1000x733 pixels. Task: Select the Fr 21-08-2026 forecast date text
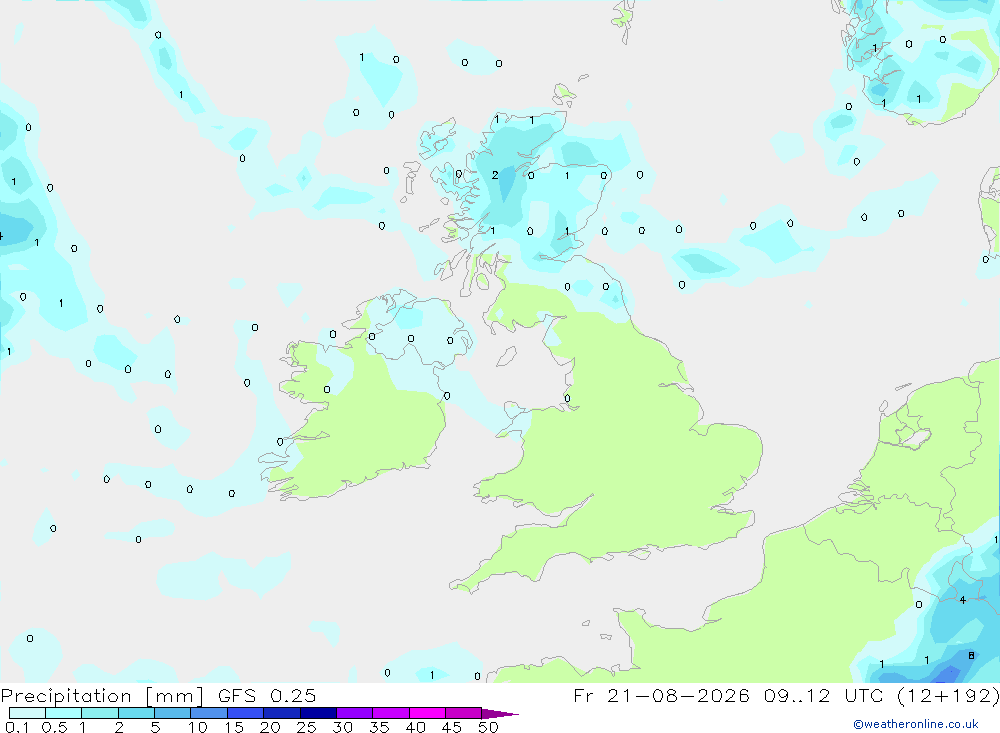[x=661, y=695]
